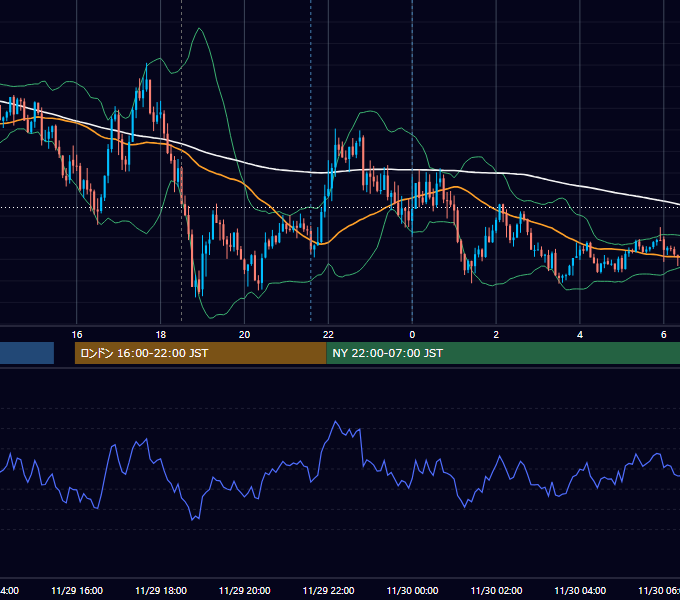Click the 11/30 00:00 date label
The image size is (680, 600).
click(x=412, y=590)
